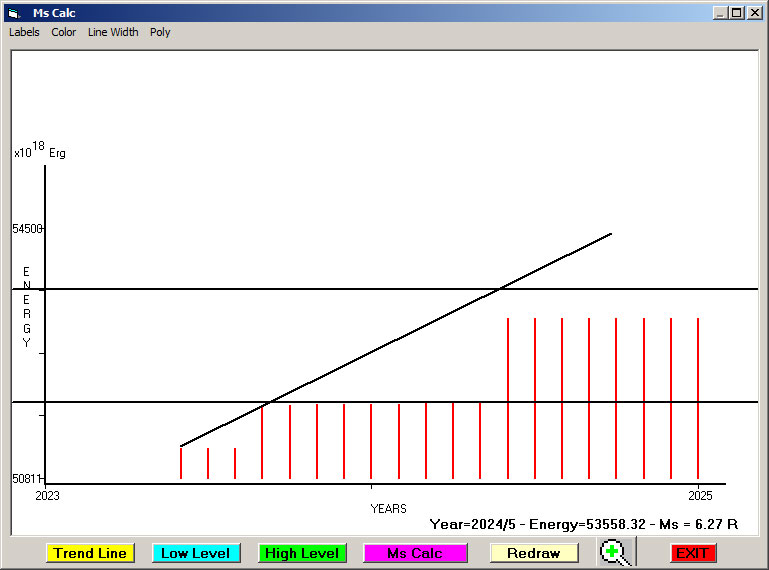The width and height of the screenshot is (769, 570).
Task: Select the upper horizontal level line
Action: 300,289
